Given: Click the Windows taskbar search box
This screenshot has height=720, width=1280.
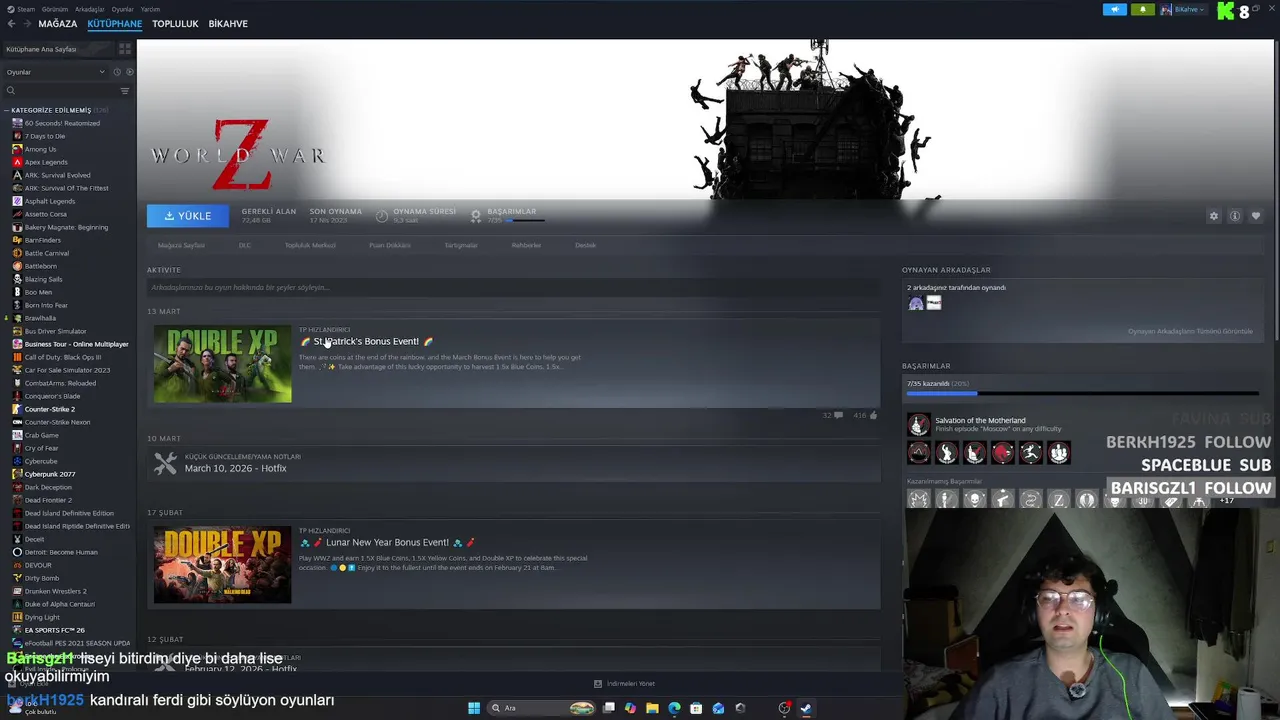Looking at the screenshot, I should 541,708.
